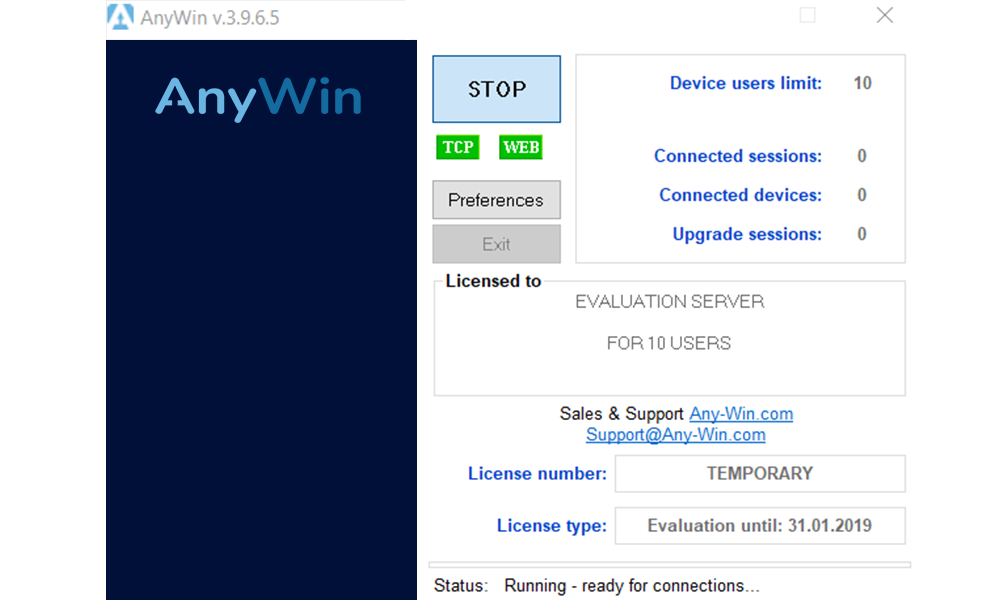Click the green WEB status indicator

pyautogui.click(x=521, y=147)
